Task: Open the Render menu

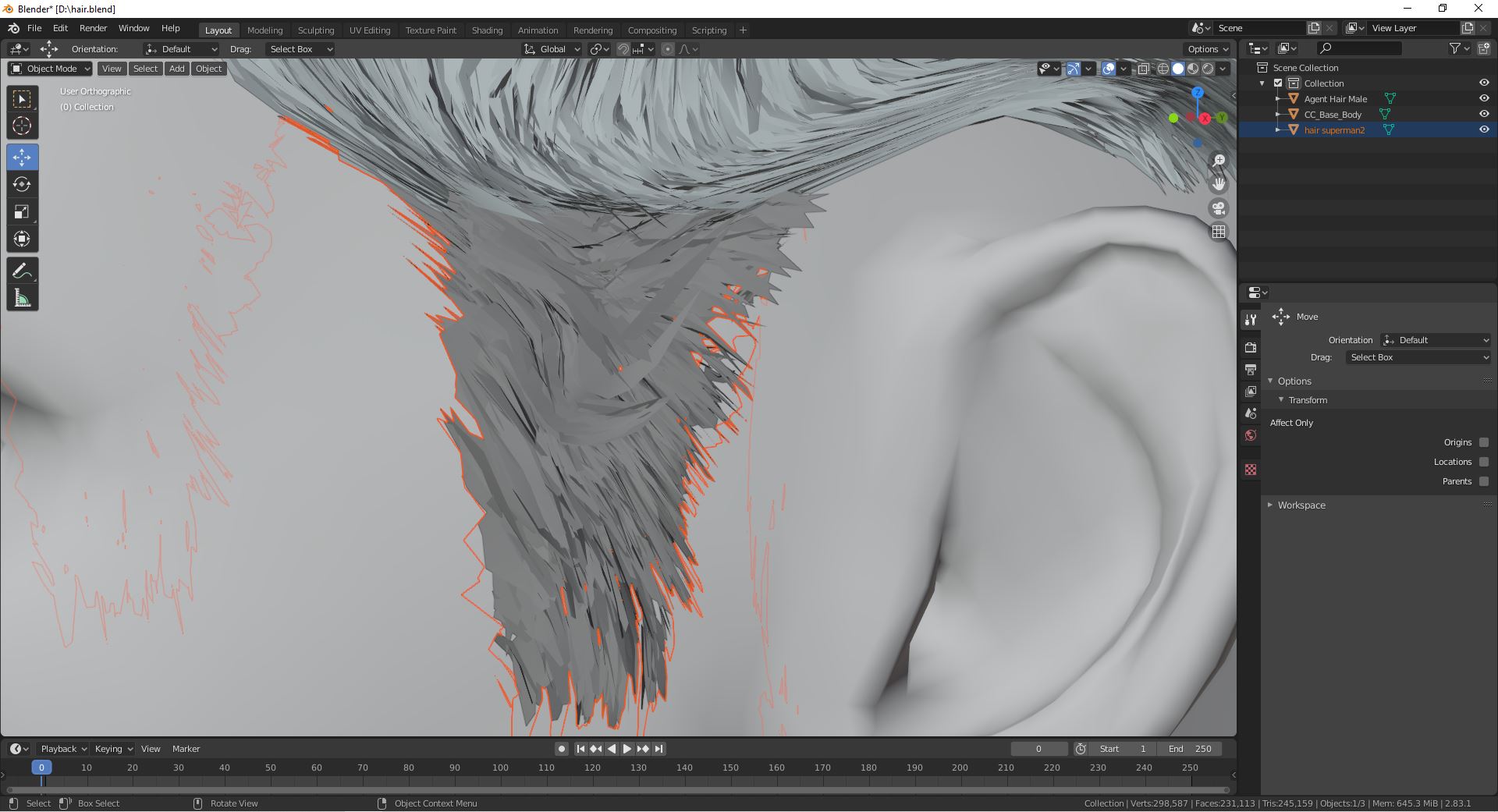Action: (93, 28)
